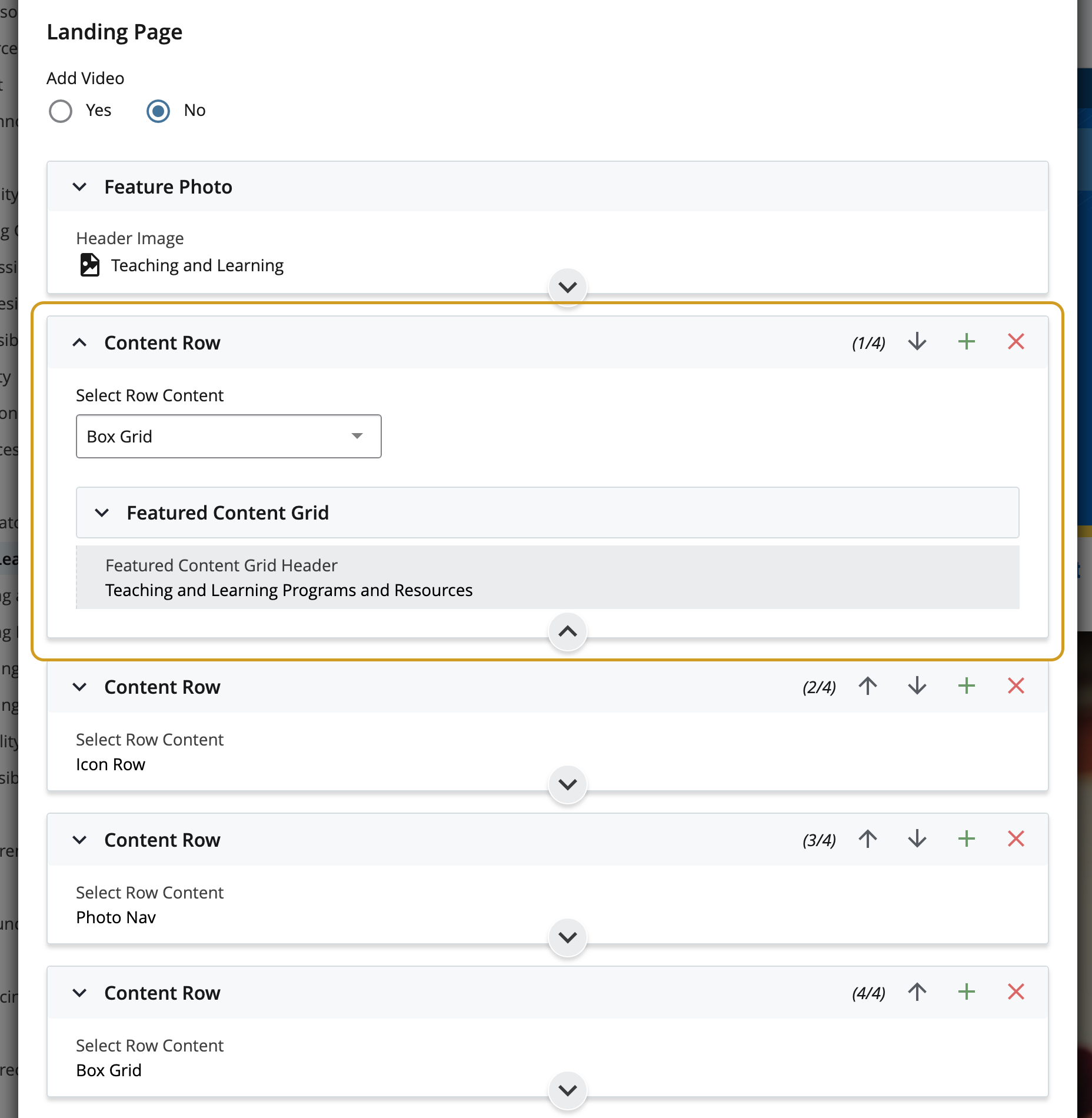
Task: Click the (1/4) row position indicator
Action: point(868,343)
